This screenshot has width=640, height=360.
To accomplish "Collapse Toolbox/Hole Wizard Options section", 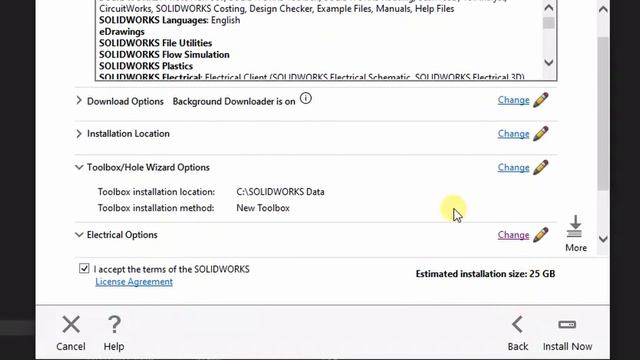I will click(x=79, y=167).
